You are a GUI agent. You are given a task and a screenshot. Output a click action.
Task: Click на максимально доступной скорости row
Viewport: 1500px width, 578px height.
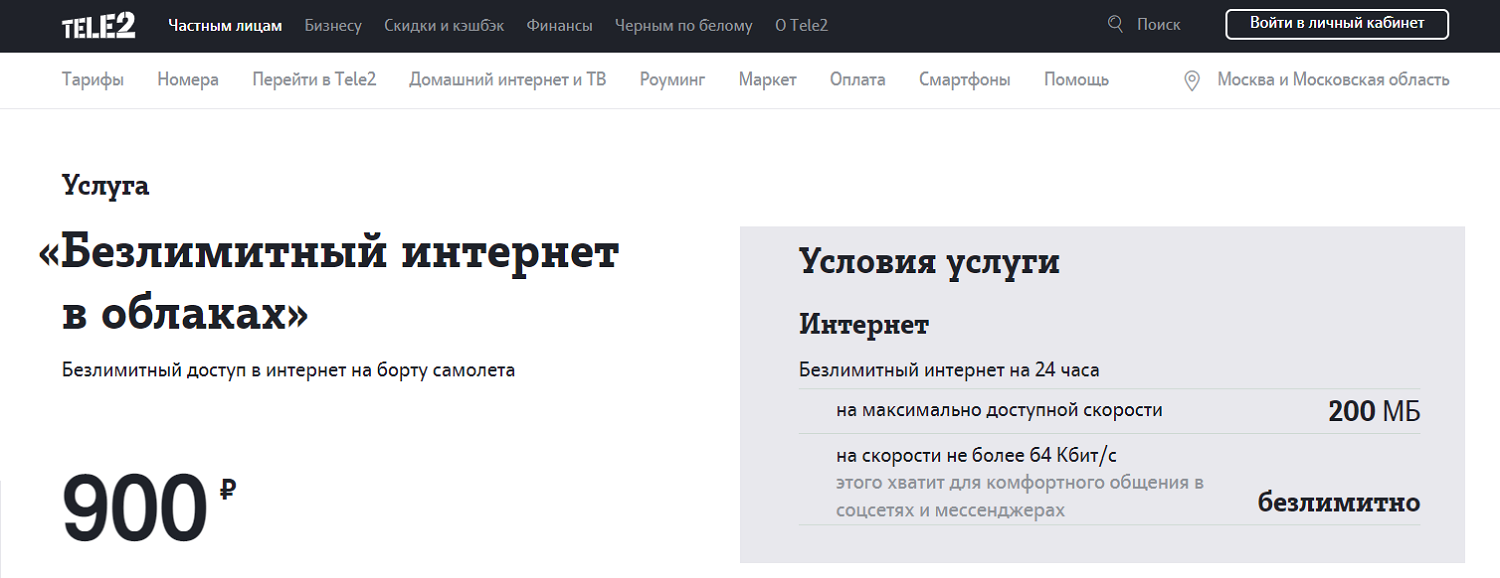[1109, 411]
